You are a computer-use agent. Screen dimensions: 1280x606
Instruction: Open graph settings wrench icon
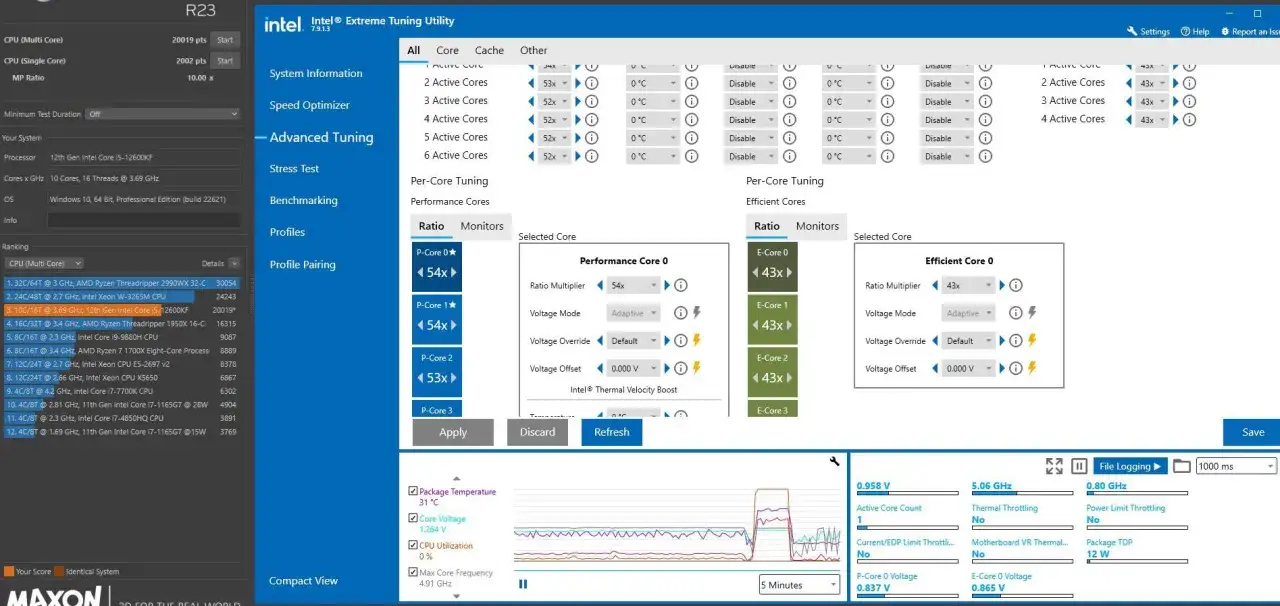835,461
